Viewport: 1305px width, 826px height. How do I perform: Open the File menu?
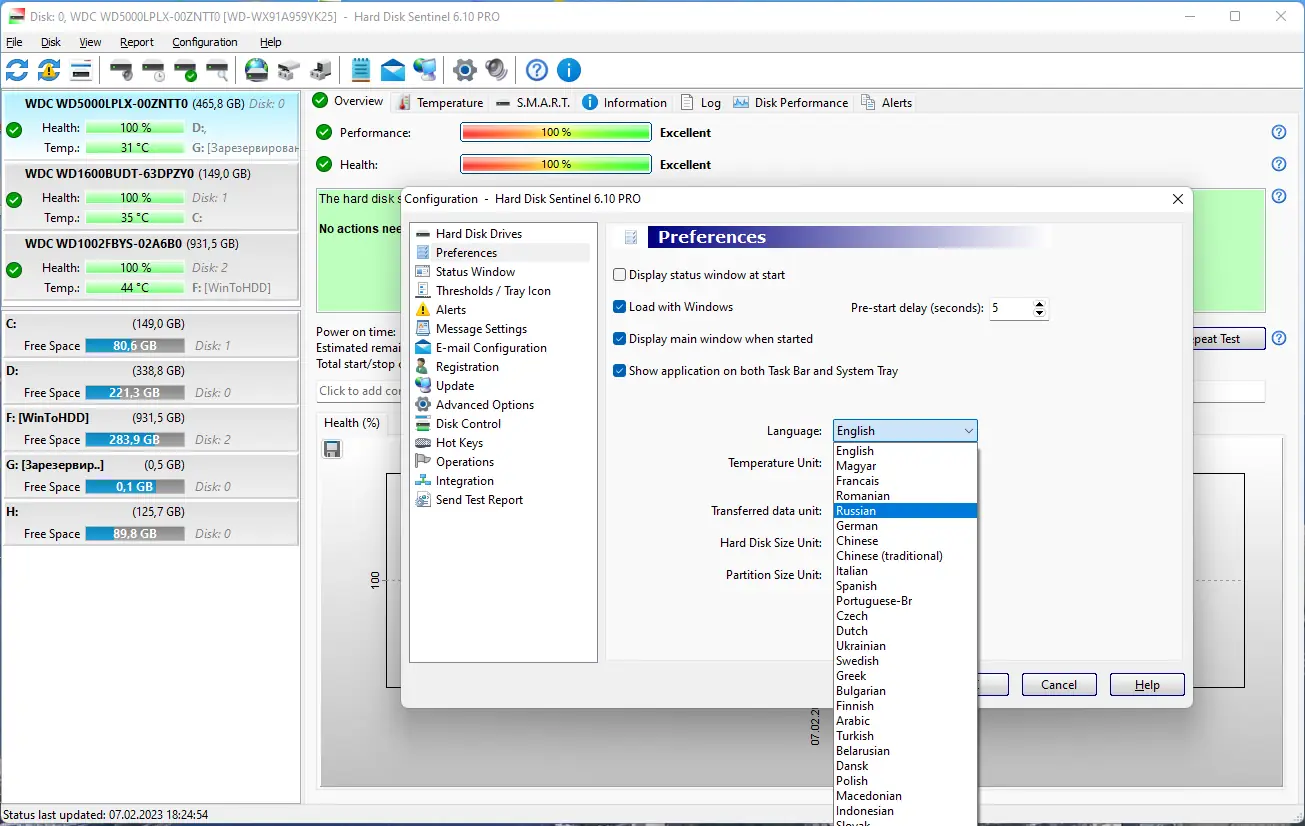(x=14, y=42)
